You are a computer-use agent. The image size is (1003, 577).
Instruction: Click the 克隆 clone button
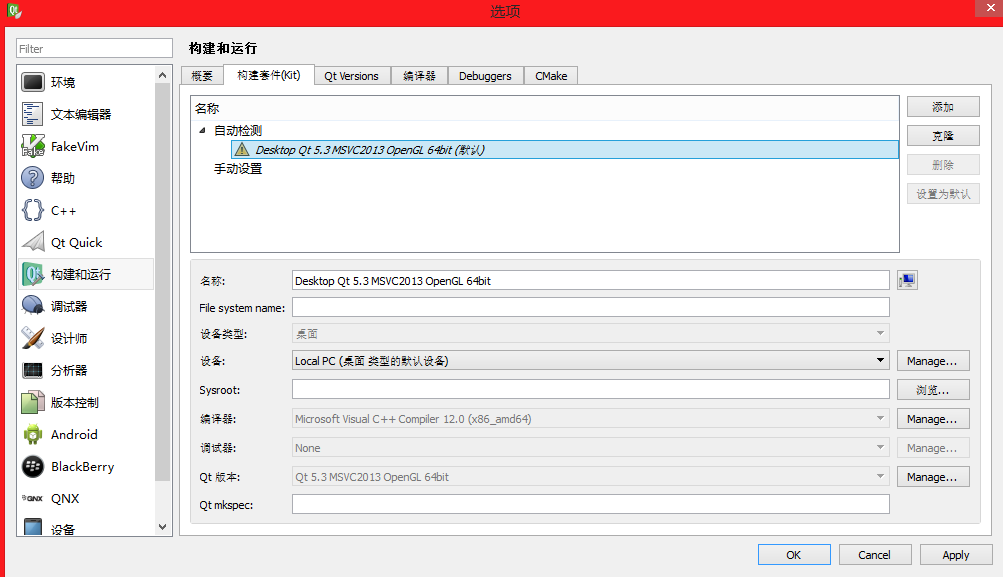point(943,136)
